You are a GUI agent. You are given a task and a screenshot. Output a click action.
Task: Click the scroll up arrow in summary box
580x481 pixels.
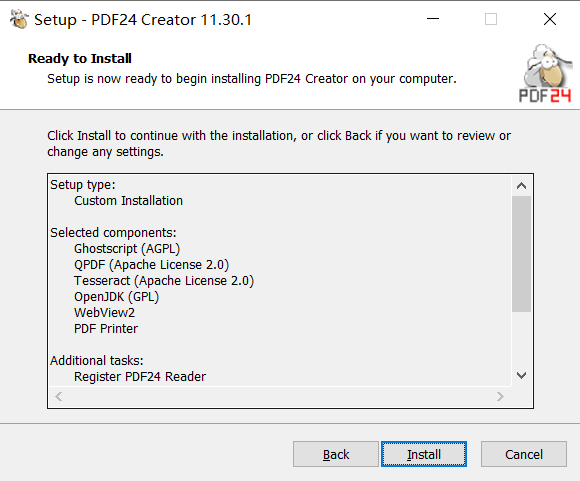click(522, 186)
